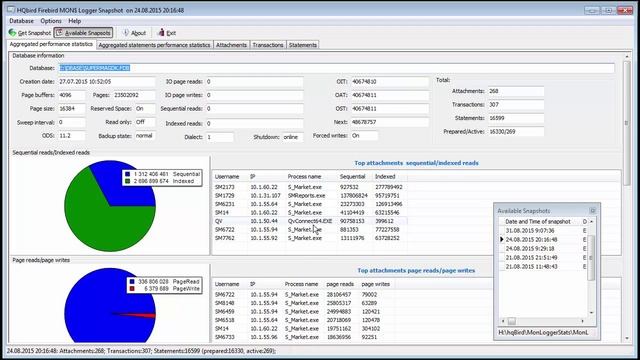Select the SM7762 row in sequential reads table
Viewport: 640px width, 360px height.
(x=309, y=238)
